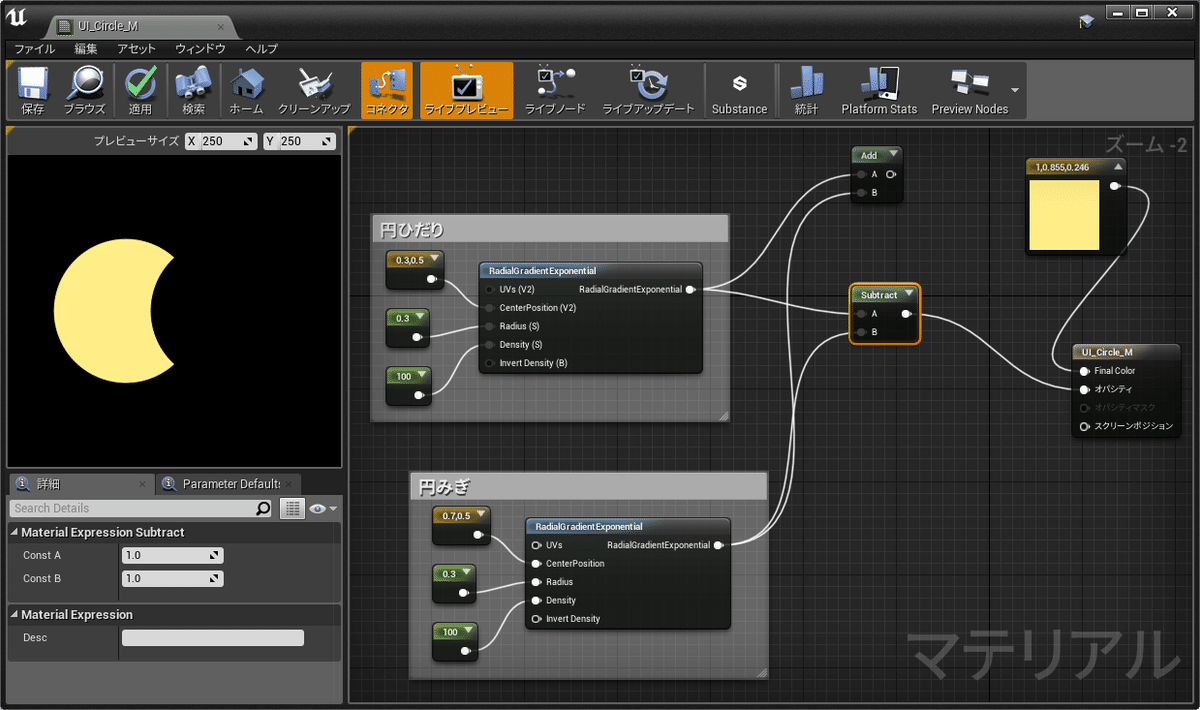The width and height of the screenshot is (1200, 710).
Task: Open the property matrix grid icon
Action: (x=291, y=508)
